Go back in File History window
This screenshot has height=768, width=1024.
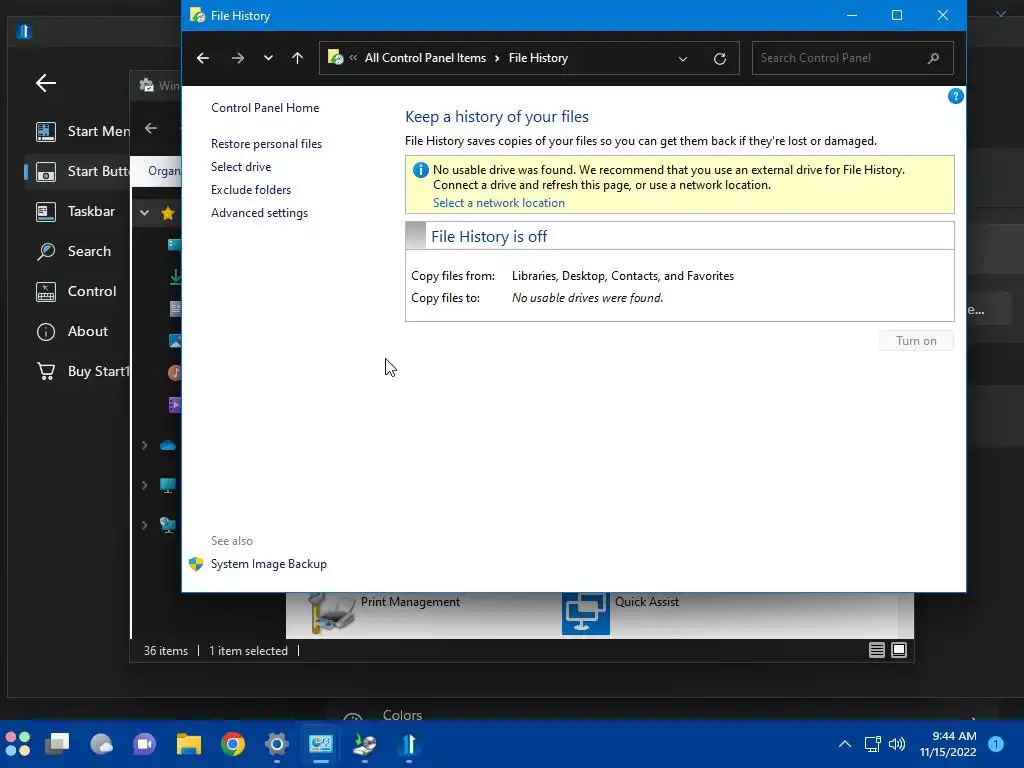coord(203,58)
